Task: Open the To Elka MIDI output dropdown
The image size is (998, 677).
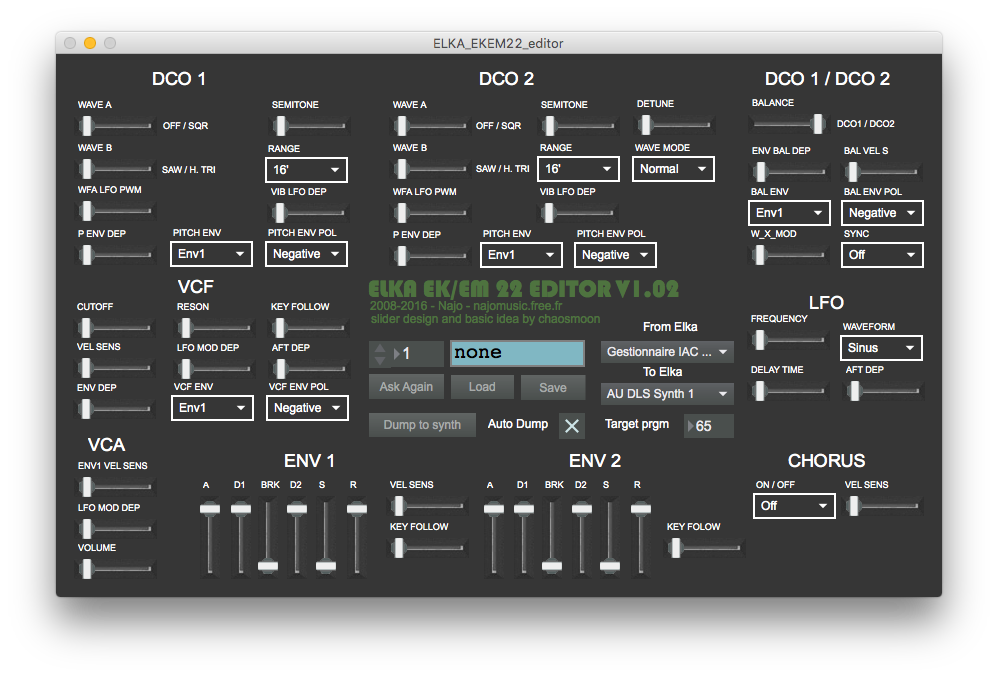Action: click(667, 394)
